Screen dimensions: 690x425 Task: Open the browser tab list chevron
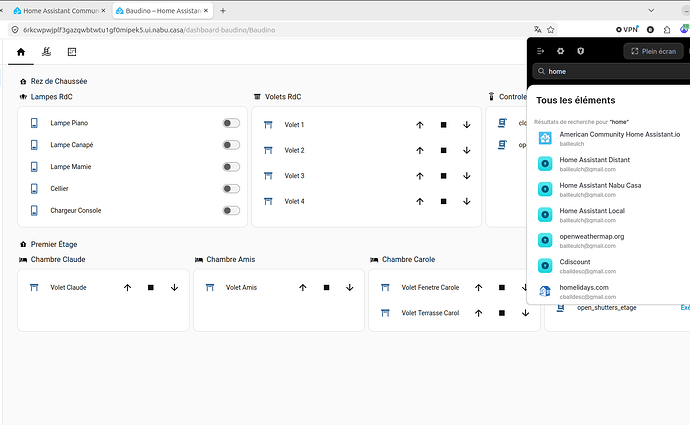click(651, 11)
